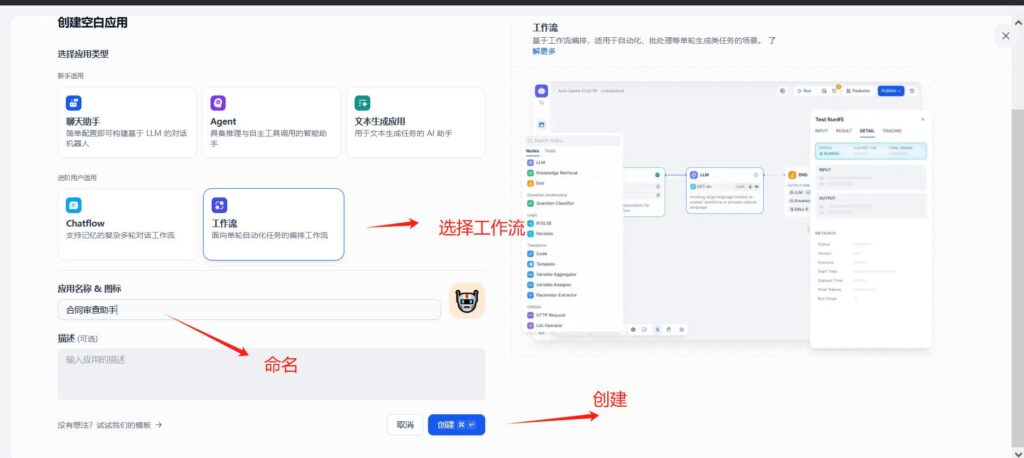This screenshot has width=1024, height=458.
Task: Click the blue Chatflow icon
Action: click(x=73, y=205)
